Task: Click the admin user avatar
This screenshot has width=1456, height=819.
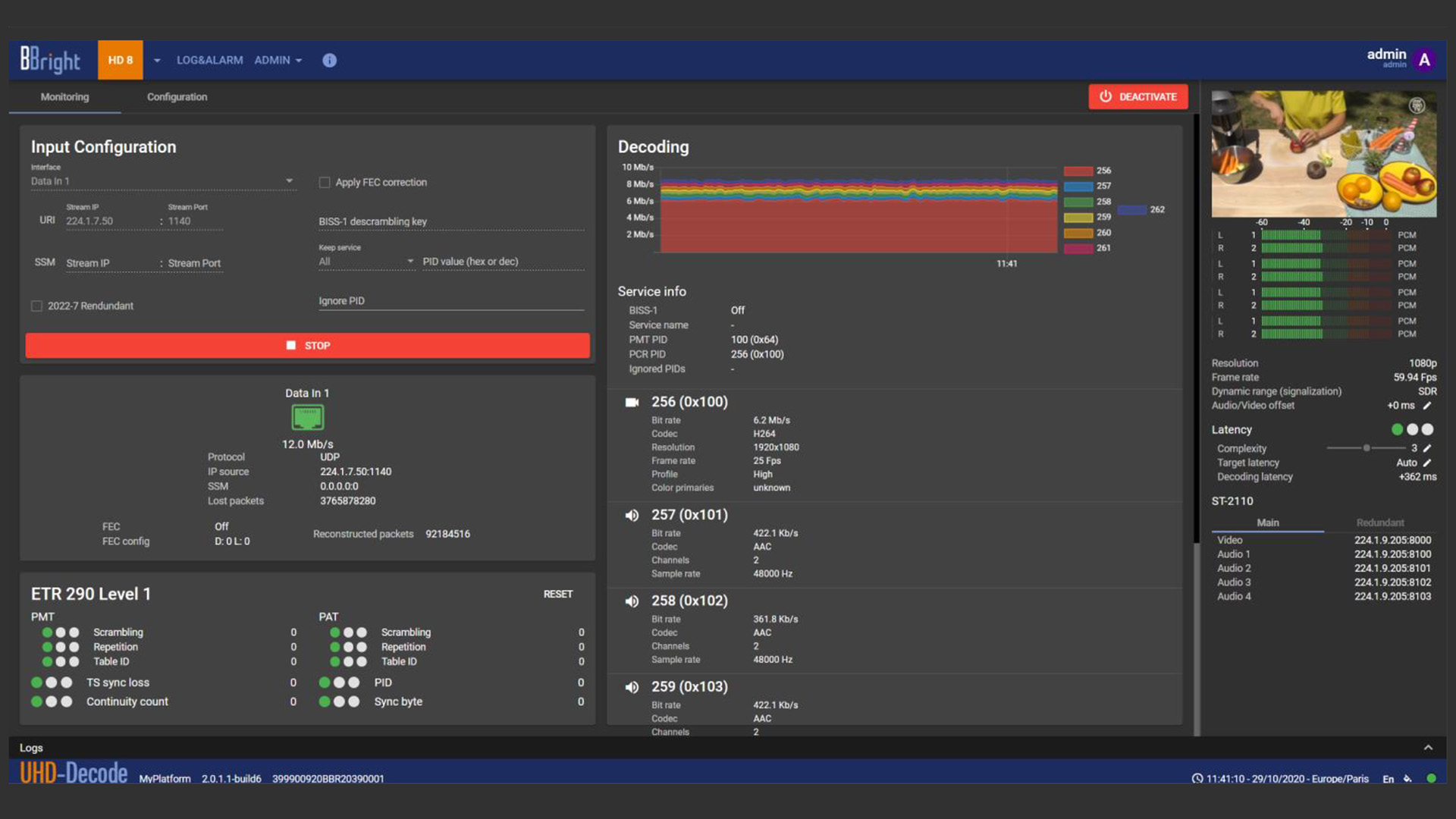Action: (x=1424, y=60)
